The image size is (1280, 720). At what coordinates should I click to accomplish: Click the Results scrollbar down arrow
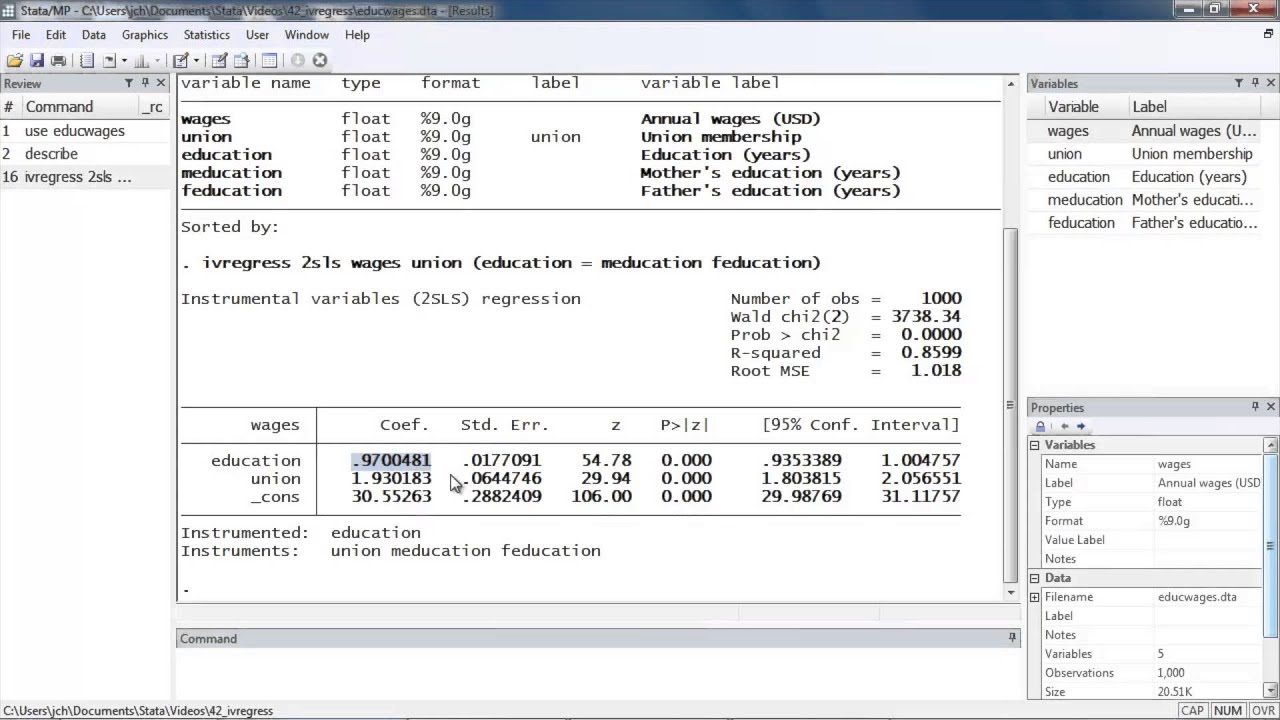1010,592
